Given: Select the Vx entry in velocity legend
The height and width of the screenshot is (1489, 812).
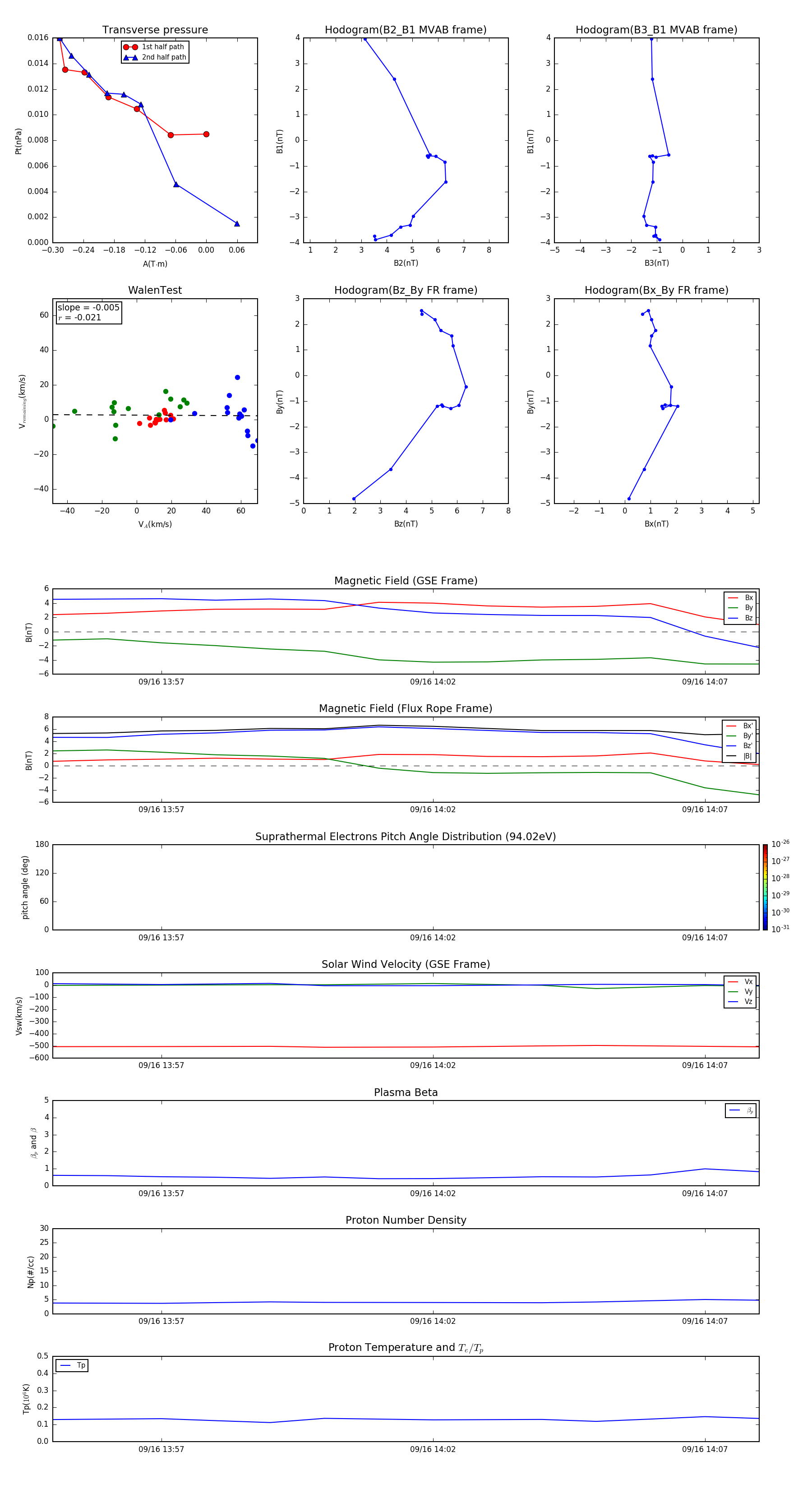Looking at the screenshot, I should [x=740, y=981].
